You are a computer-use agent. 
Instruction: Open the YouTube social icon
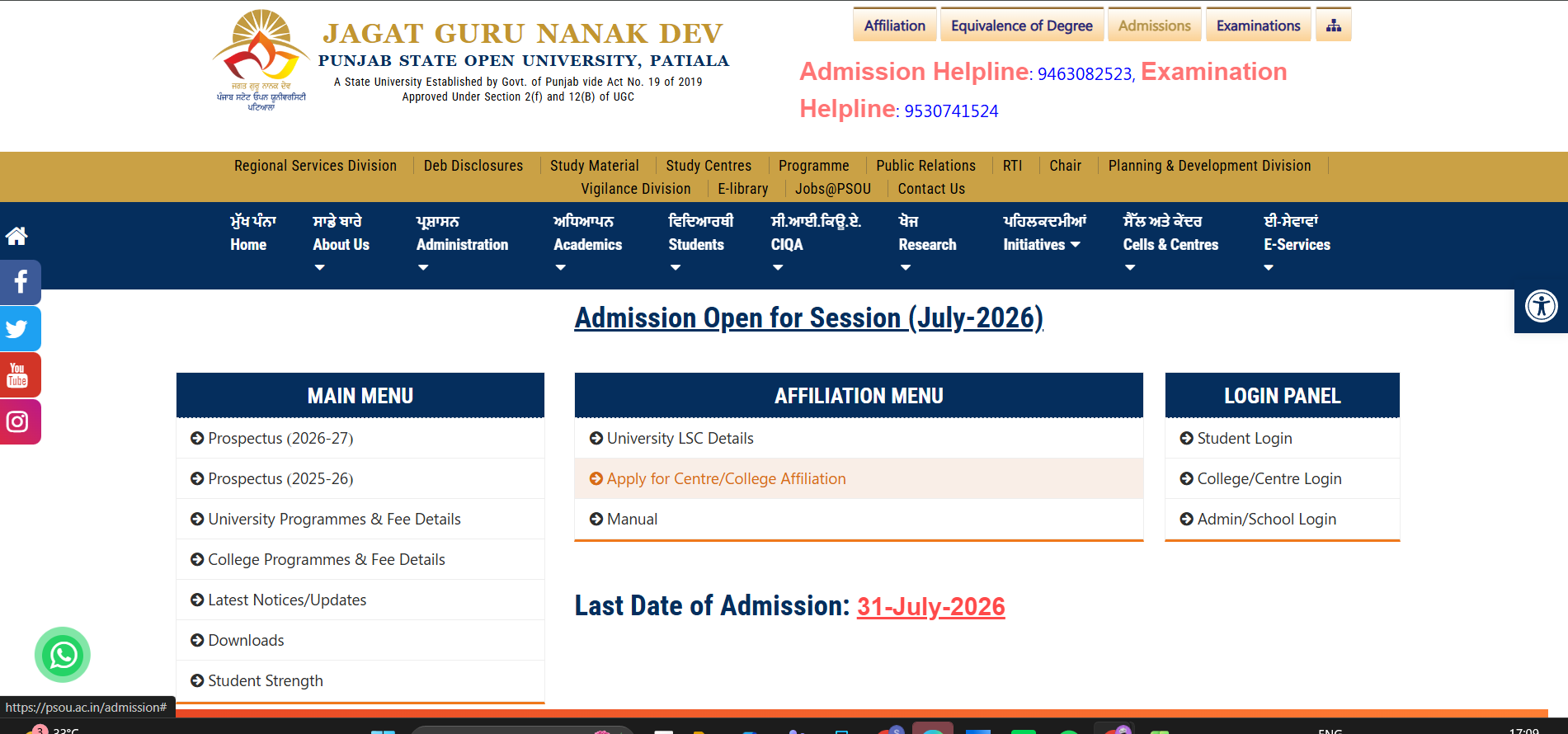[20, 375]
